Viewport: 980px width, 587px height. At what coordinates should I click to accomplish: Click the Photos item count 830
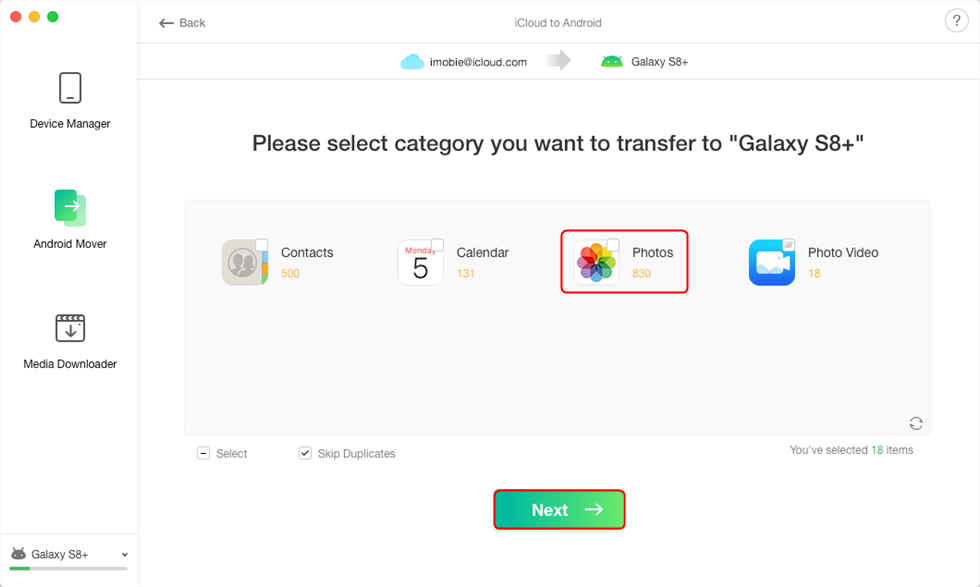[x=641, y=273]
